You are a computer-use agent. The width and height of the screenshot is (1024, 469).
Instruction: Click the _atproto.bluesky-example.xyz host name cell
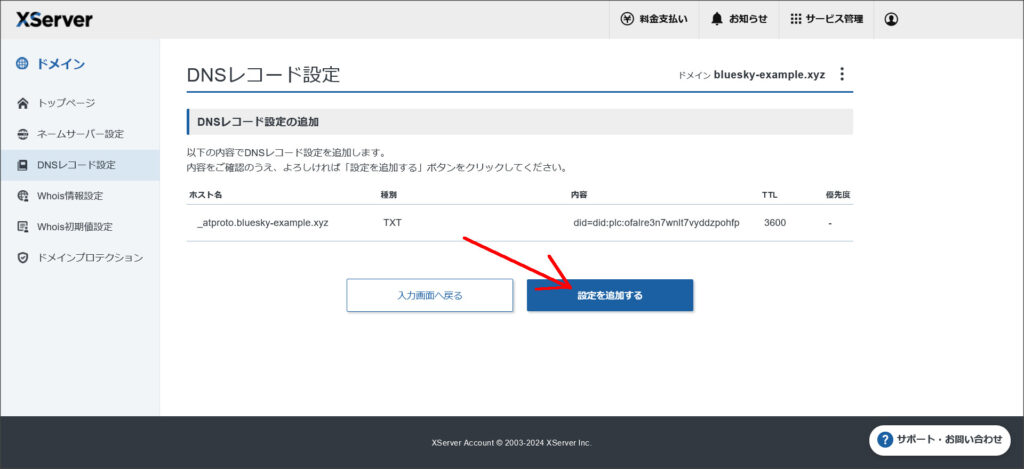pos(263,223)
